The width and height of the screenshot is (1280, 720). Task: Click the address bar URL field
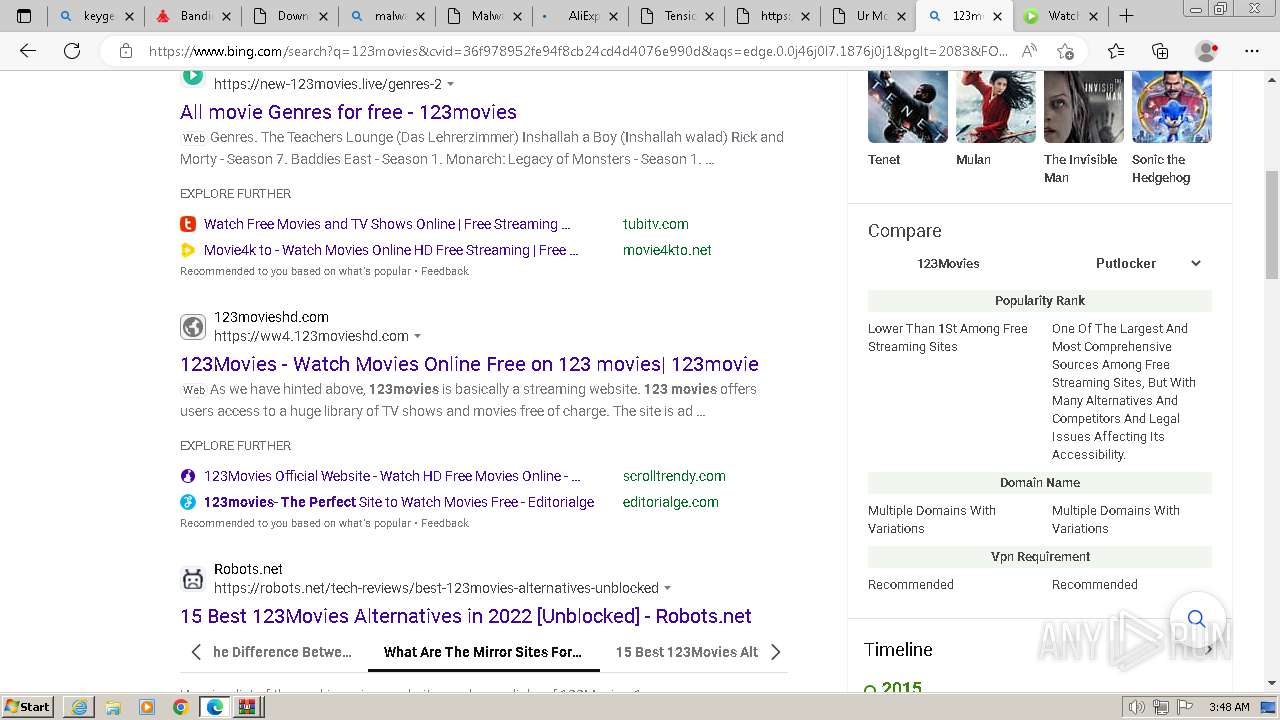pos(578,51)
